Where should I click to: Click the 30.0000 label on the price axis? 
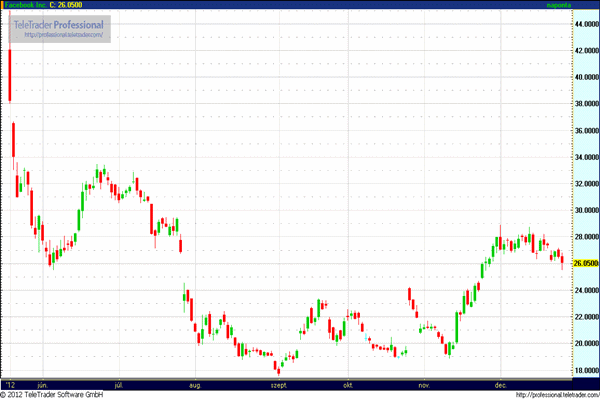[x=585, y=210]
